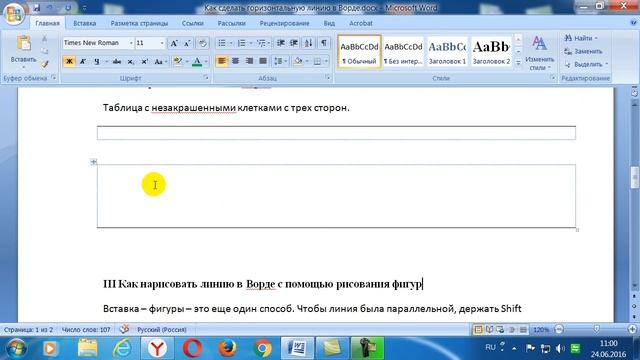Click the zoom slider handle
640x360 pixels.
click(596, 329)
